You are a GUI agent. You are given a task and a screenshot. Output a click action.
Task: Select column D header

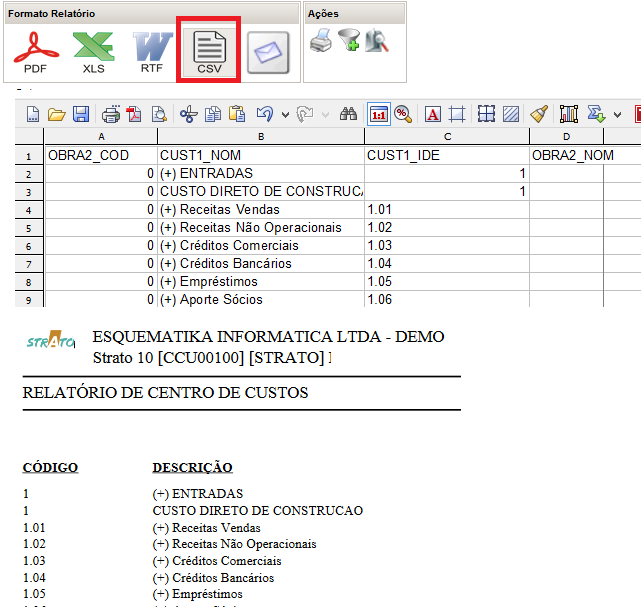(x=567, y=137)
